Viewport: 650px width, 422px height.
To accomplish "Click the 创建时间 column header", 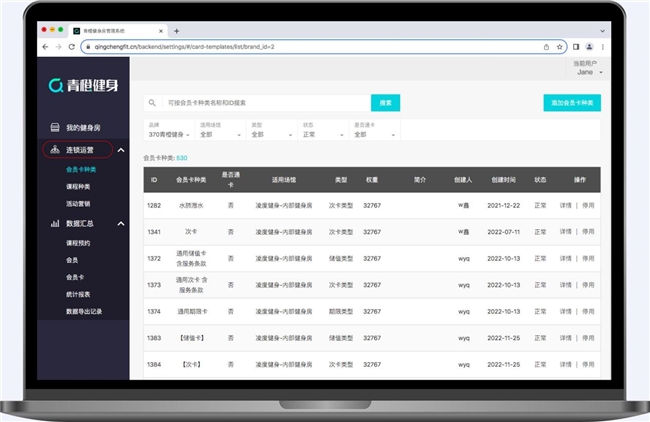I will click(x=503, y=180).
